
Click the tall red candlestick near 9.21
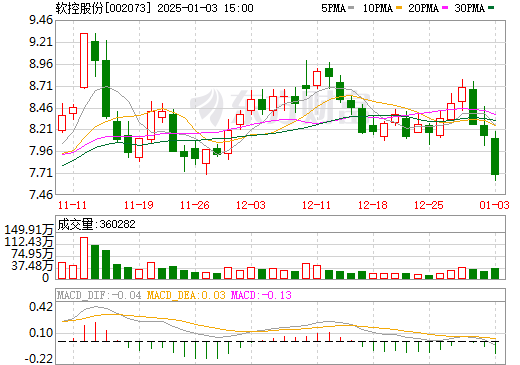coord(84,61)
